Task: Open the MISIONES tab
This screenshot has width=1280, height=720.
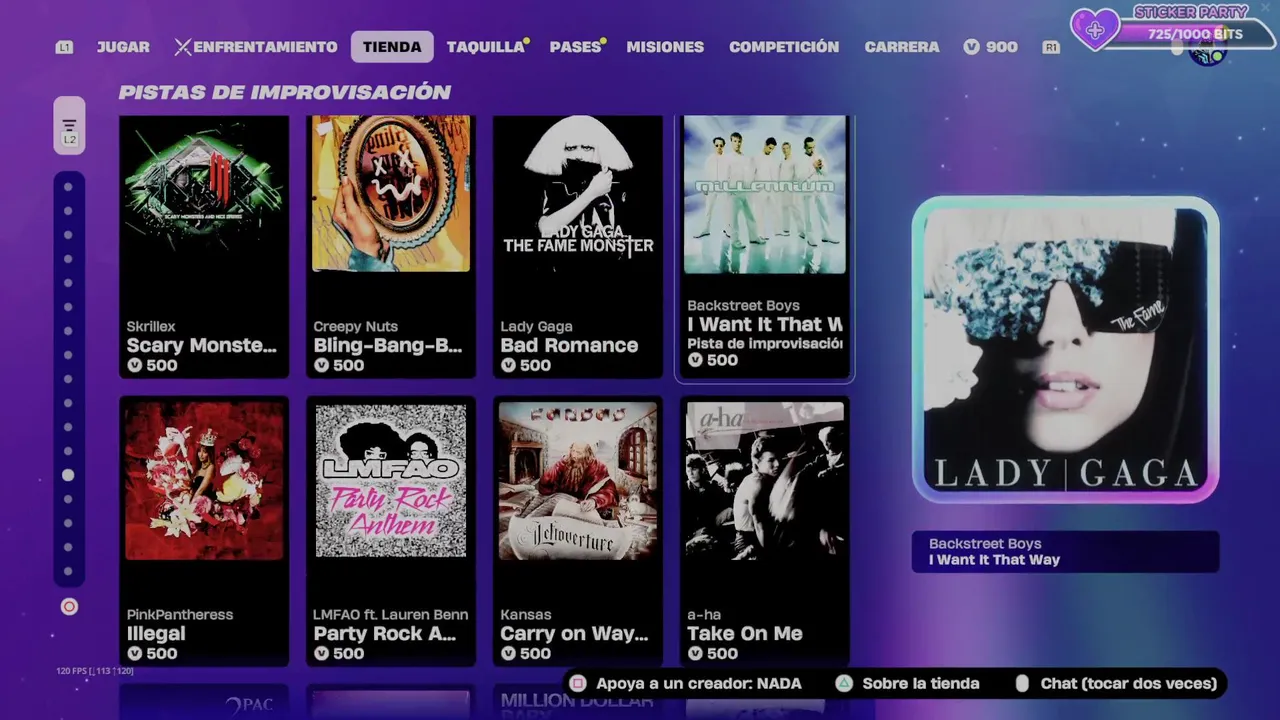Action: 665,47
